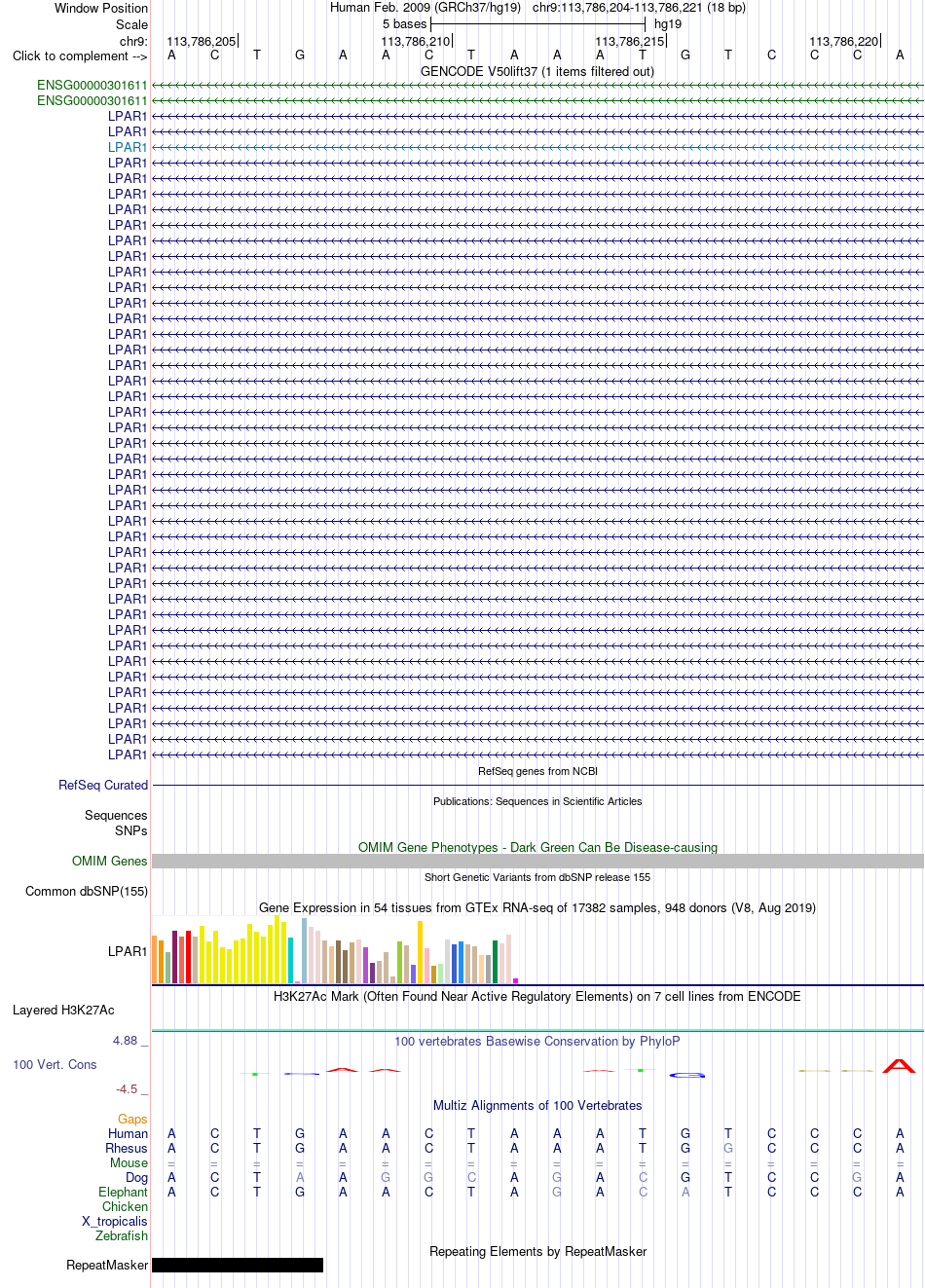Open 'Publications: Sequences in Scientific Articles' title
Image resolution: width=925 pixels, height=1288 pixels.
537,801
